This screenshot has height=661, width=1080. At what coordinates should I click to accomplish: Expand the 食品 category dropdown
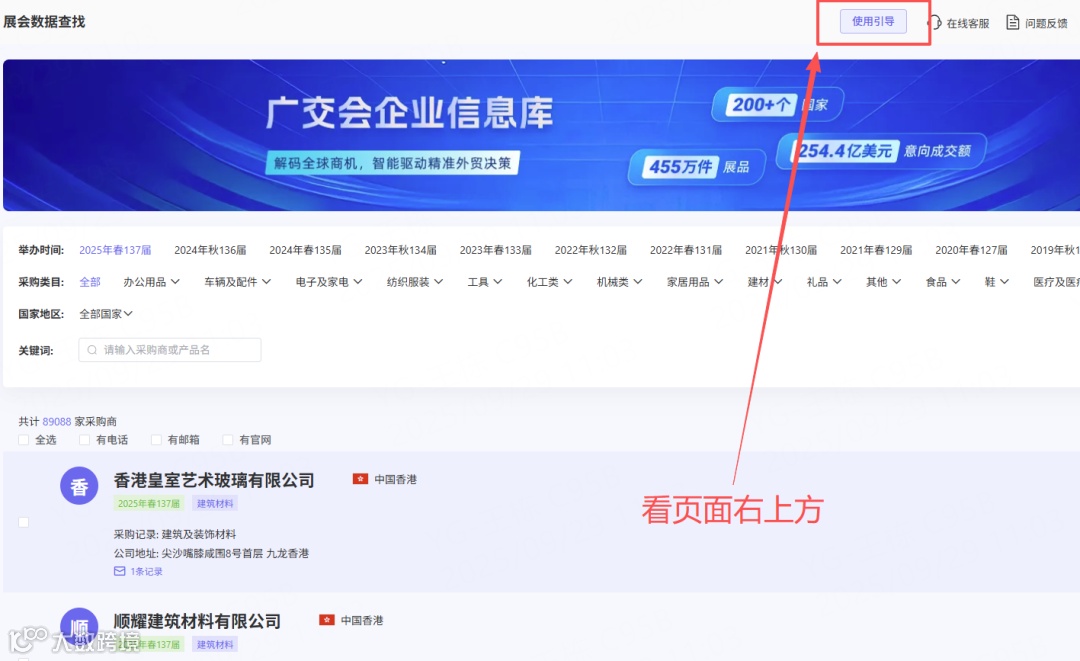(x=942, y=282)
